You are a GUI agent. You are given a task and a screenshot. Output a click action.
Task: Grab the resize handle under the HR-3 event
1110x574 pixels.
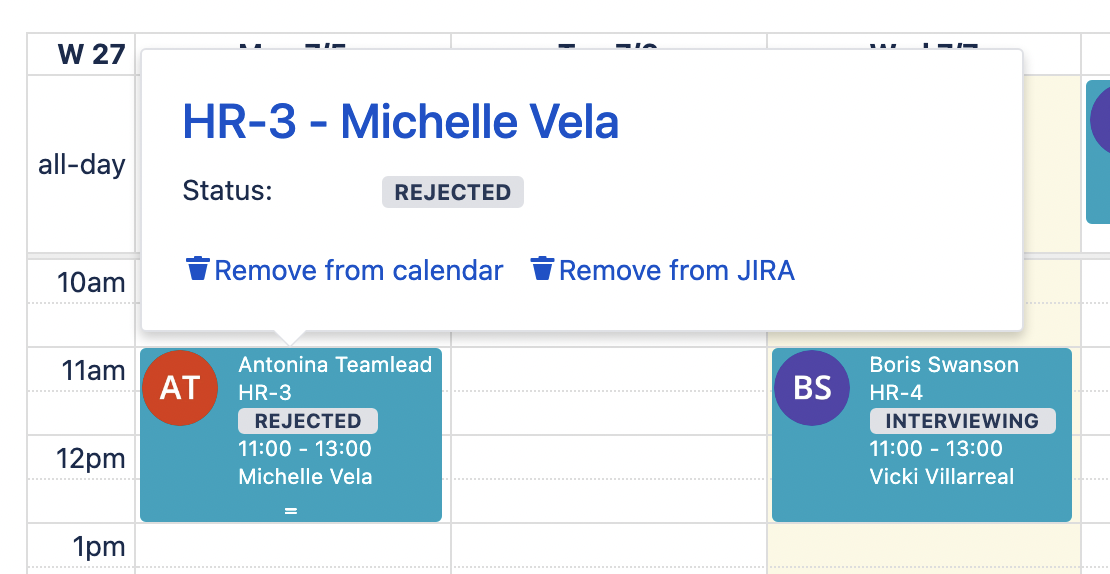click(291, 511)
